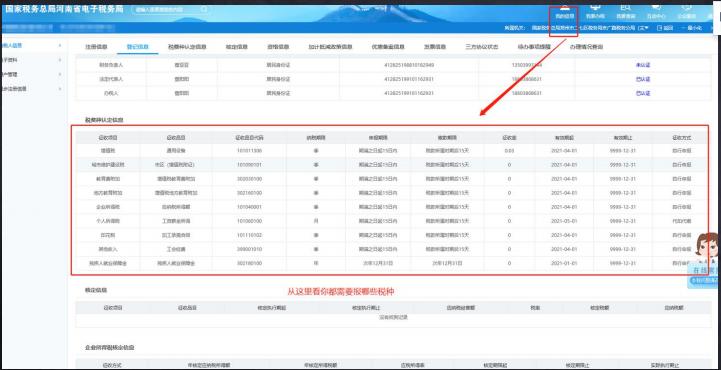Image resolution: width=721 pixels, height=370 pixels.
Task: Switch to the 办理情况查询 tab
Action: [x=586, y=47]
